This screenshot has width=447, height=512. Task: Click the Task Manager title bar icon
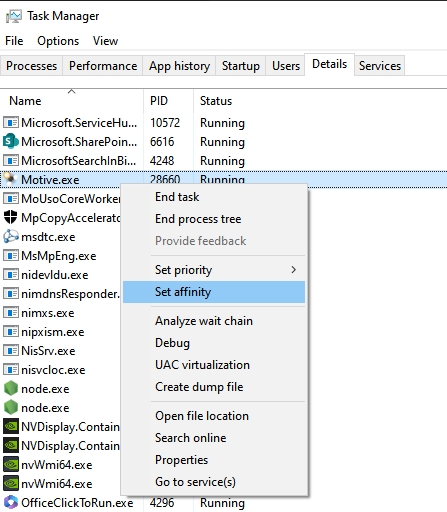(14, 16)
